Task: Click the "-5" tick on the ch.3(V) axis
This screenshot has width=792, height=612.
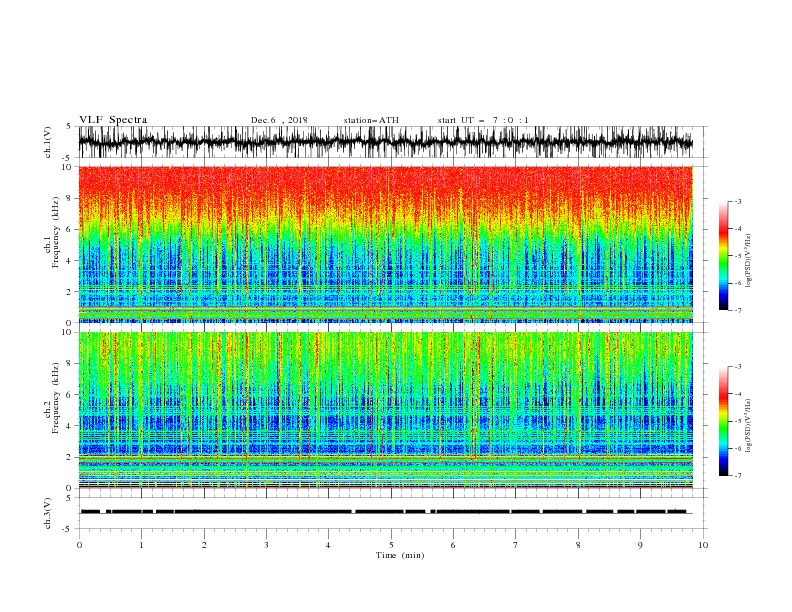Action: click(68, 529)
